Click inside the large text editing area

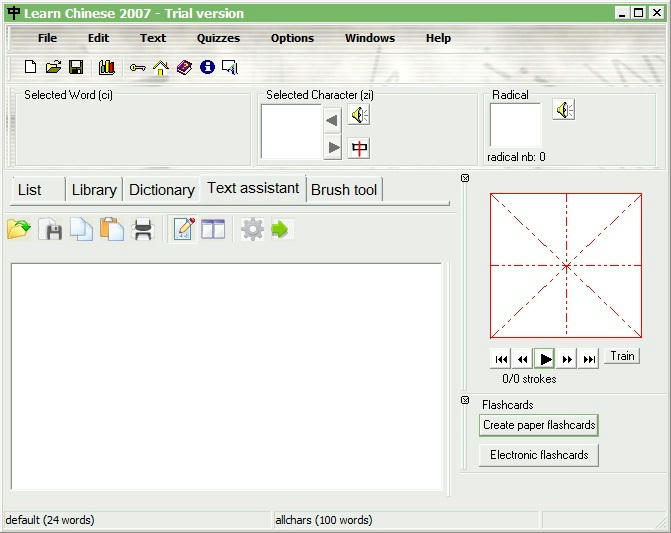[226, 376]
